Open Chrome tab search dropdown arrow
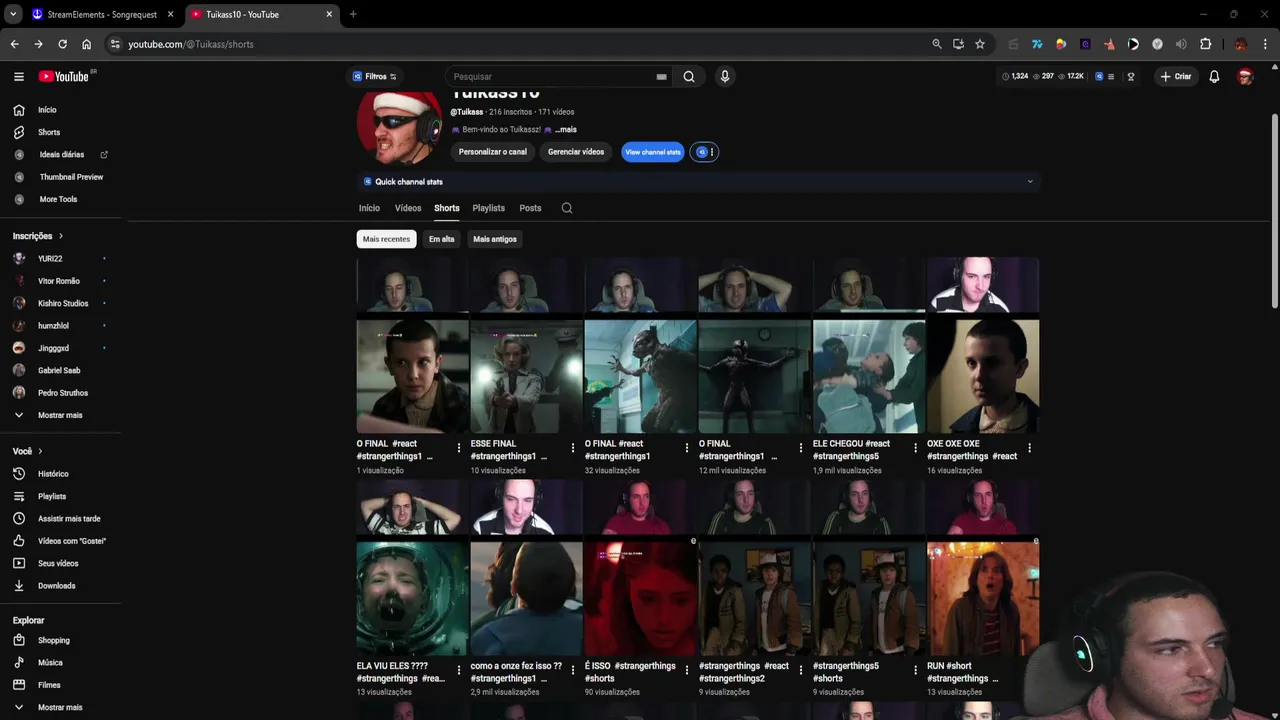The image size is (1280, 720). coord(13,14)
